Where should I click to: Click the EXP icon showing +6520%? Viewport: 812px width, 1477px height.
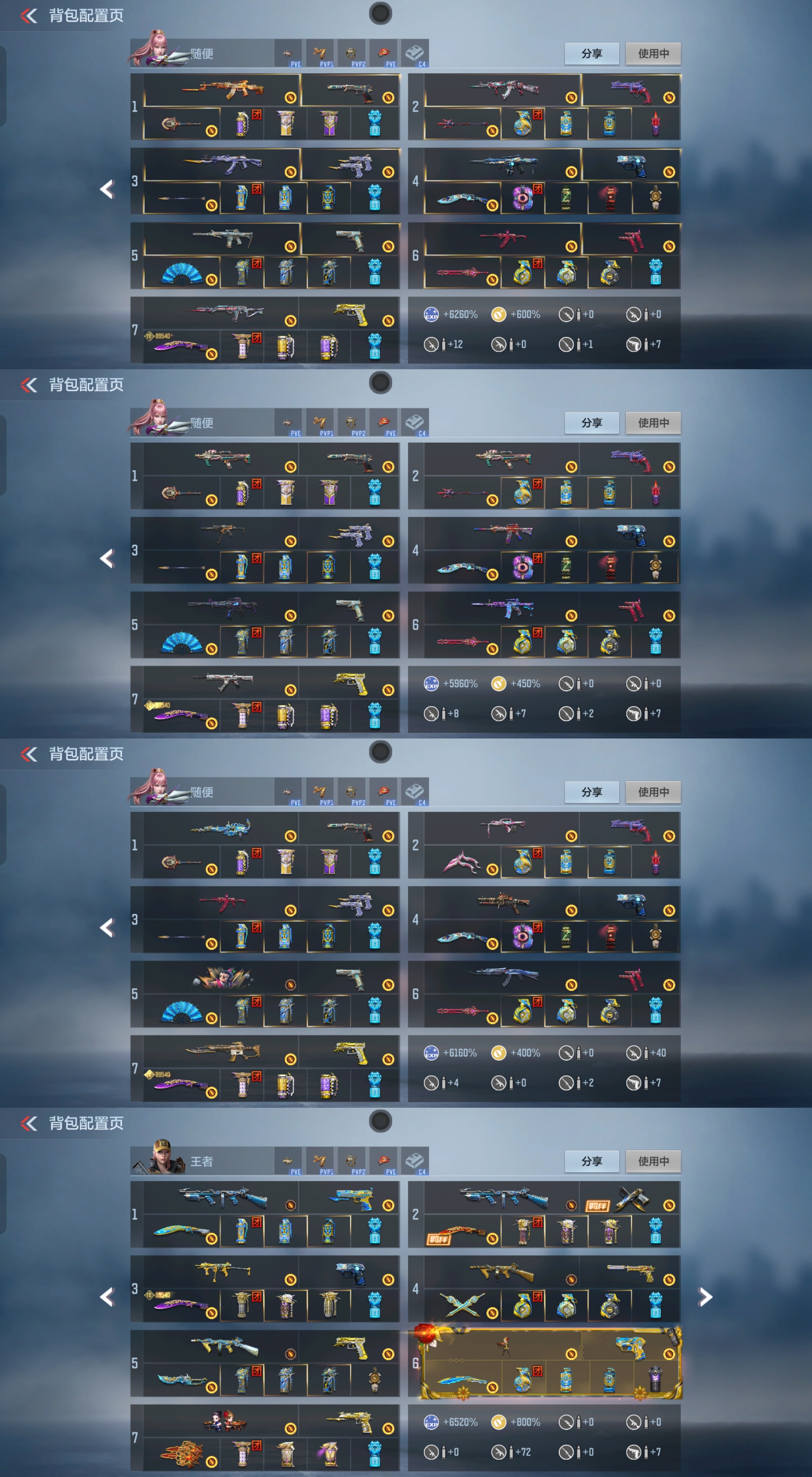pos(431,1422)
